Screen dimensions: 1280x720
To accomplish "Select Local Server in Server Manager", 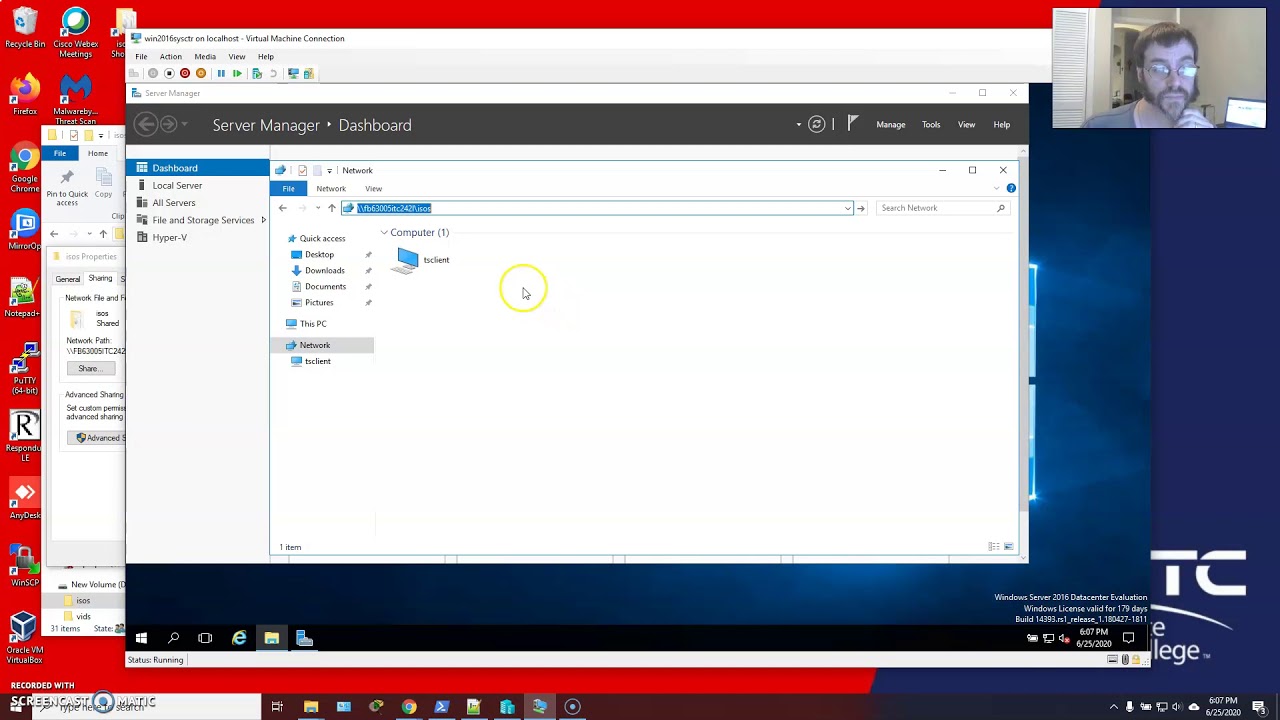I will coord(177,185).
